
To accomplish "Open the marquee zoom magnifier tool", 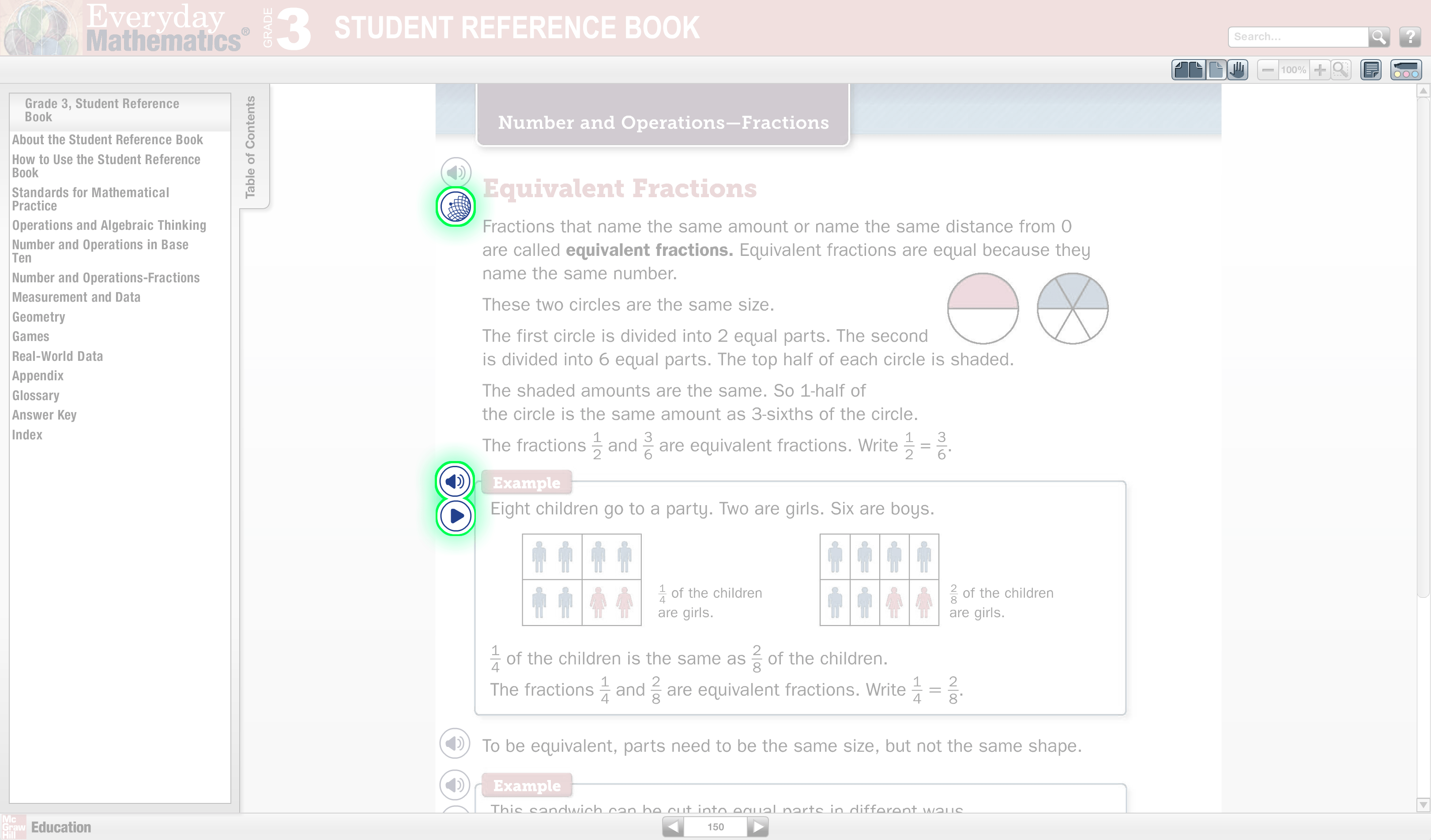I will click(1341, 70).
